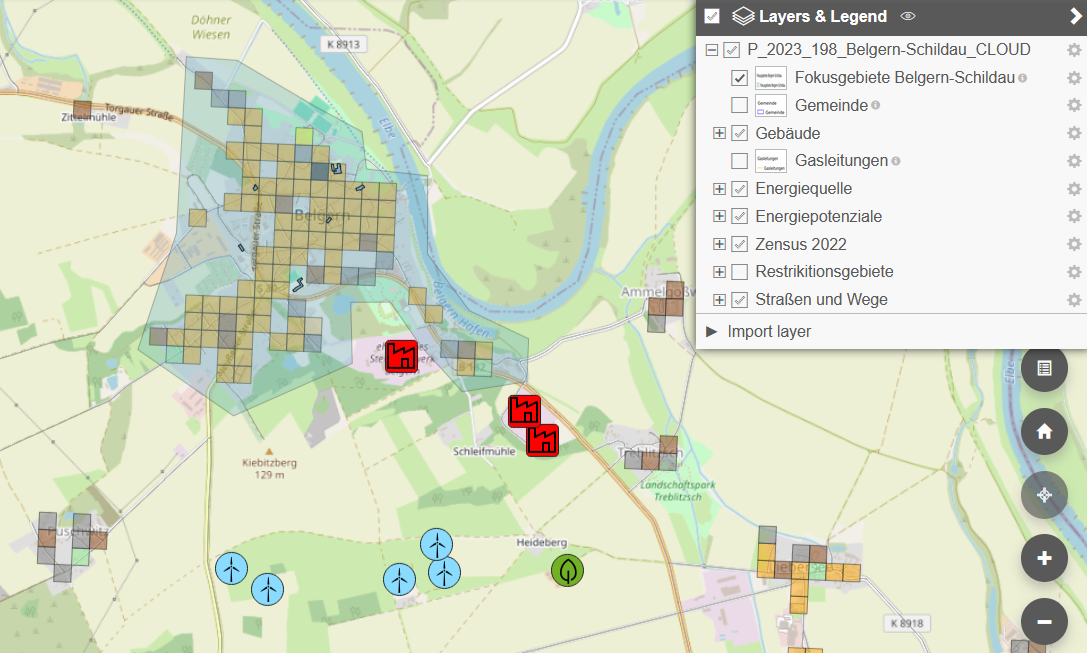This screenshot has width=1087, height=653.
Task: Open the attribute table round button
Action: pos(1044,368)
